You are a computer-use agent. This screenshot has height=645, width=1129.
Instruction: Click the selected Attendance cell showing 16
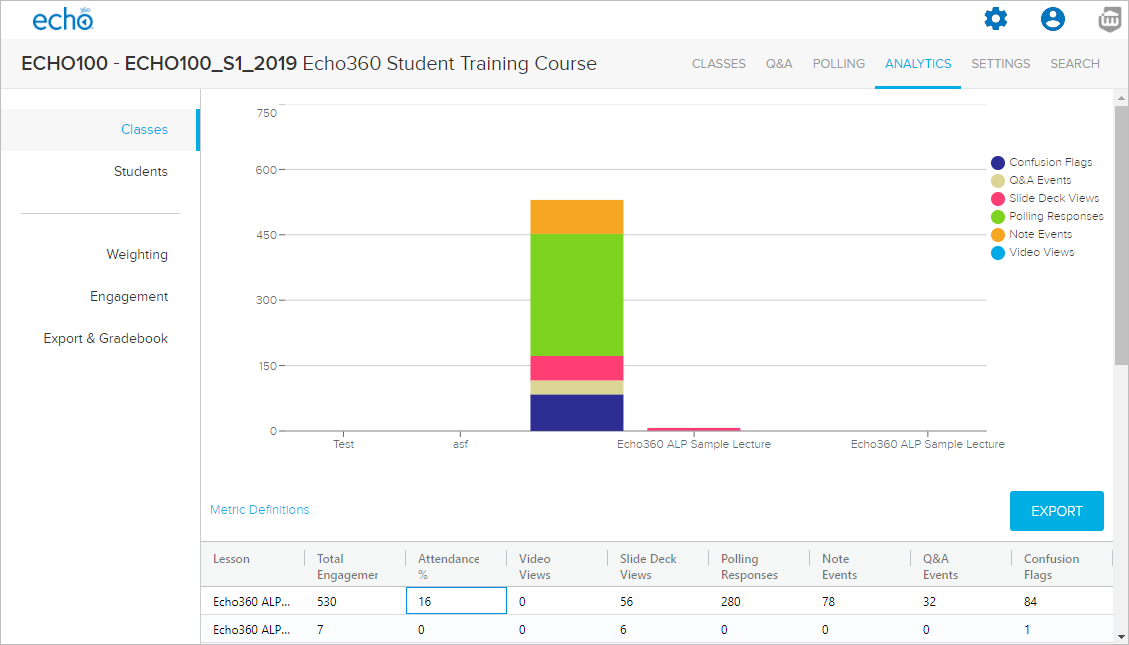click(x=456, y=601)
